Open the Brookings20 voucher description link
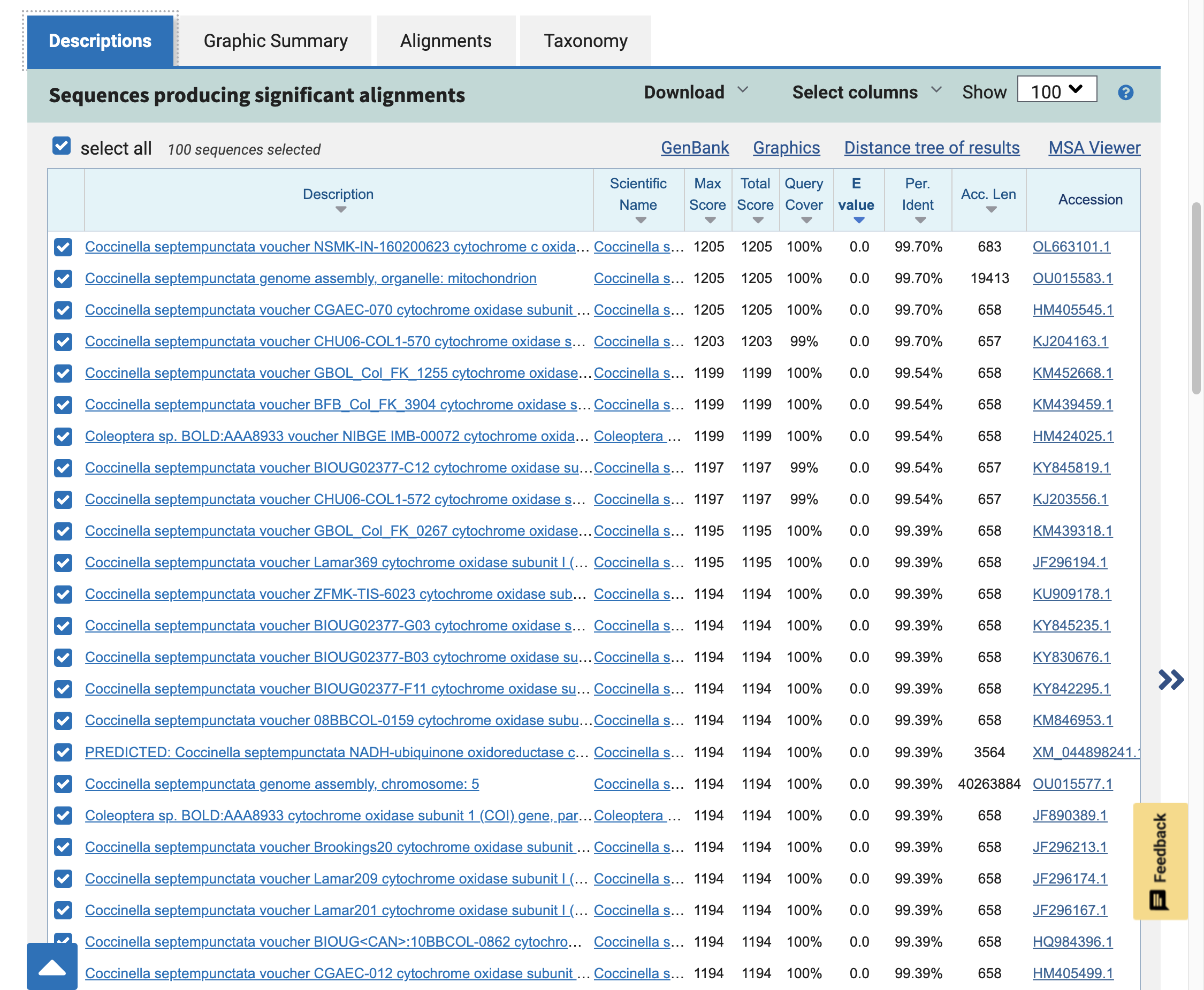This screenshot has width=1204, height=990. click(337, 847)
